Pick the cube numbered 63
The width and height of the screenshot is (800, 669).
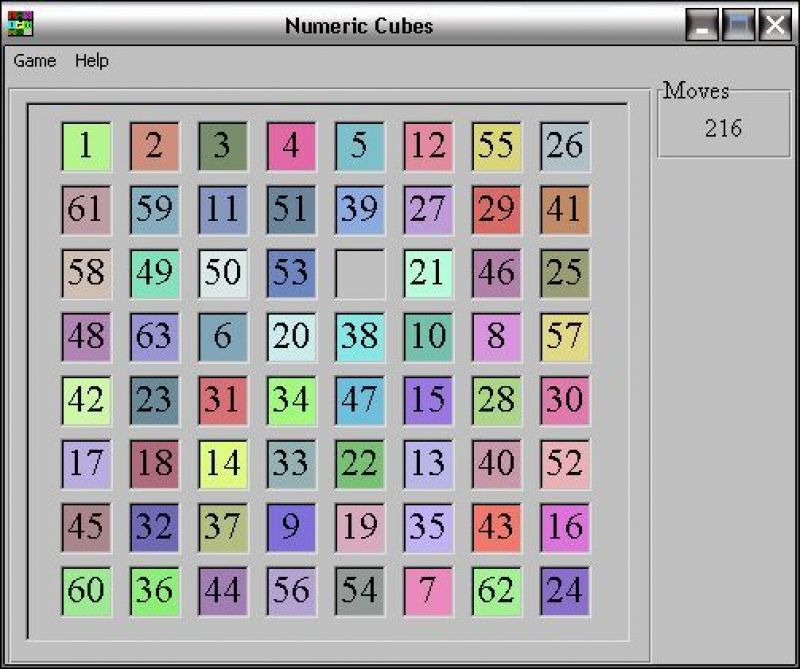pyautogui.click(x=155, y=337)
